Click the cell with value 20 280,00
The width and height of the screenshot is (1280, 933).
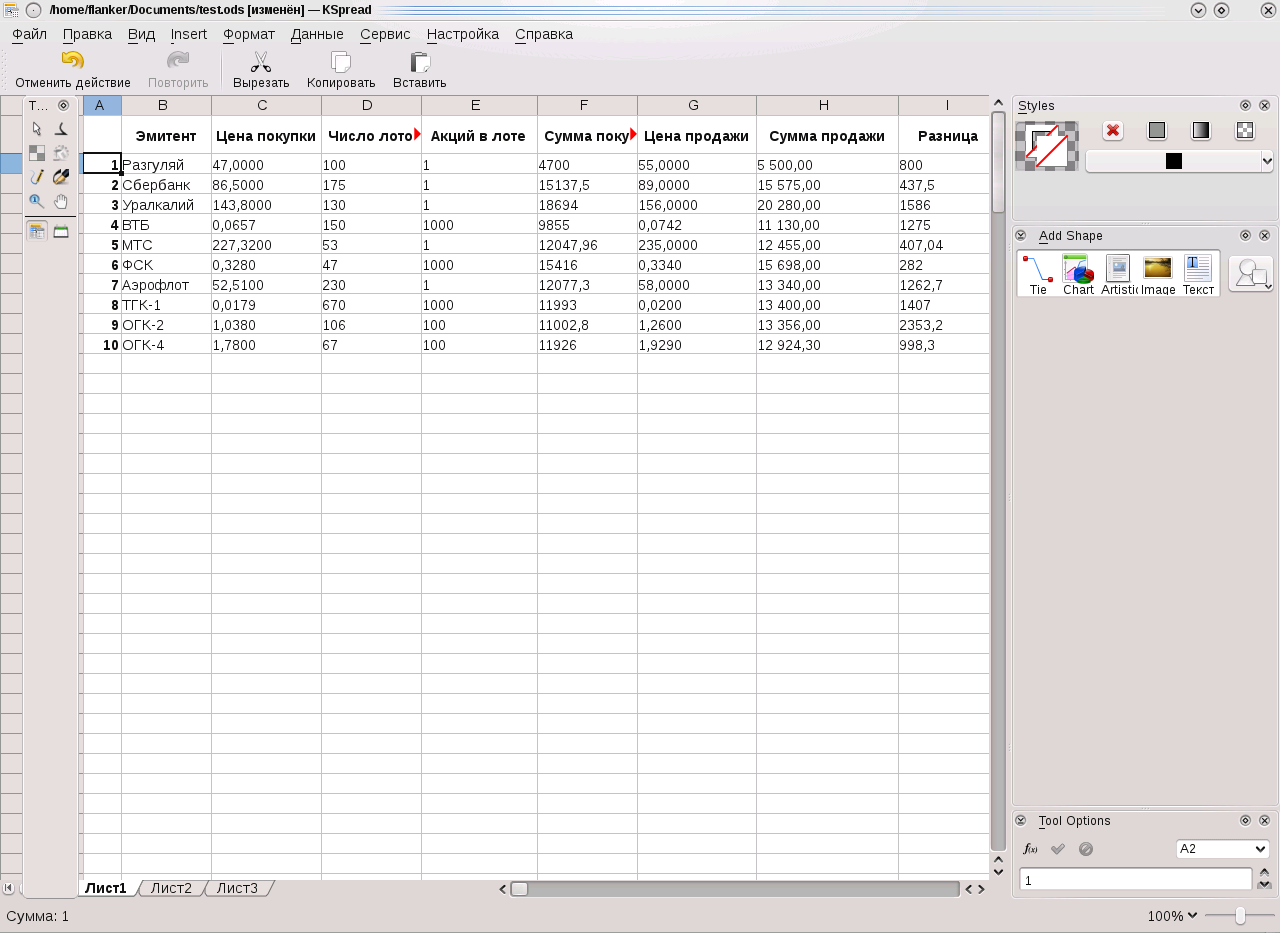coord(827,205)
